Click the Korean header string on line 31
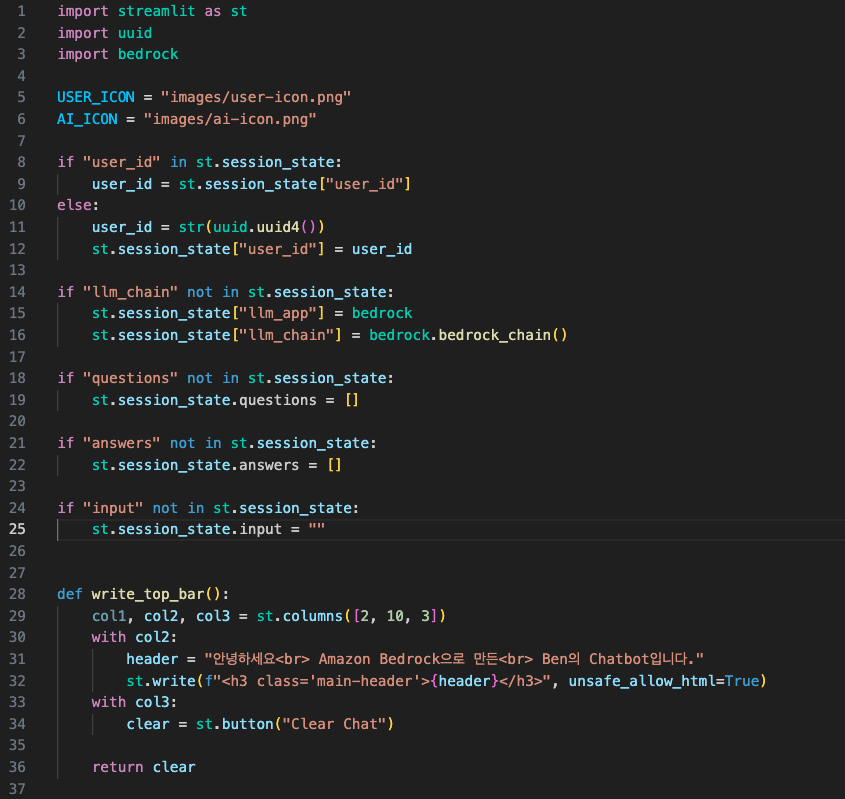 click(x=454, y=659)
